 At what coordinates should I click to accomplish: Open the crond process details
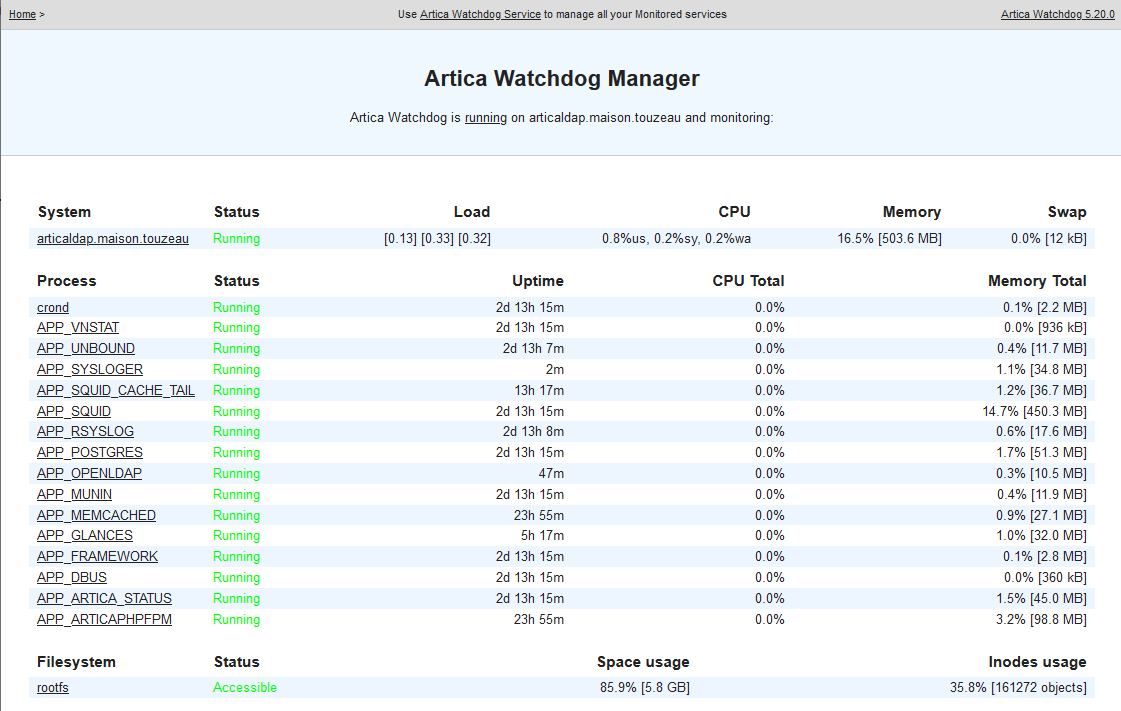53,307
